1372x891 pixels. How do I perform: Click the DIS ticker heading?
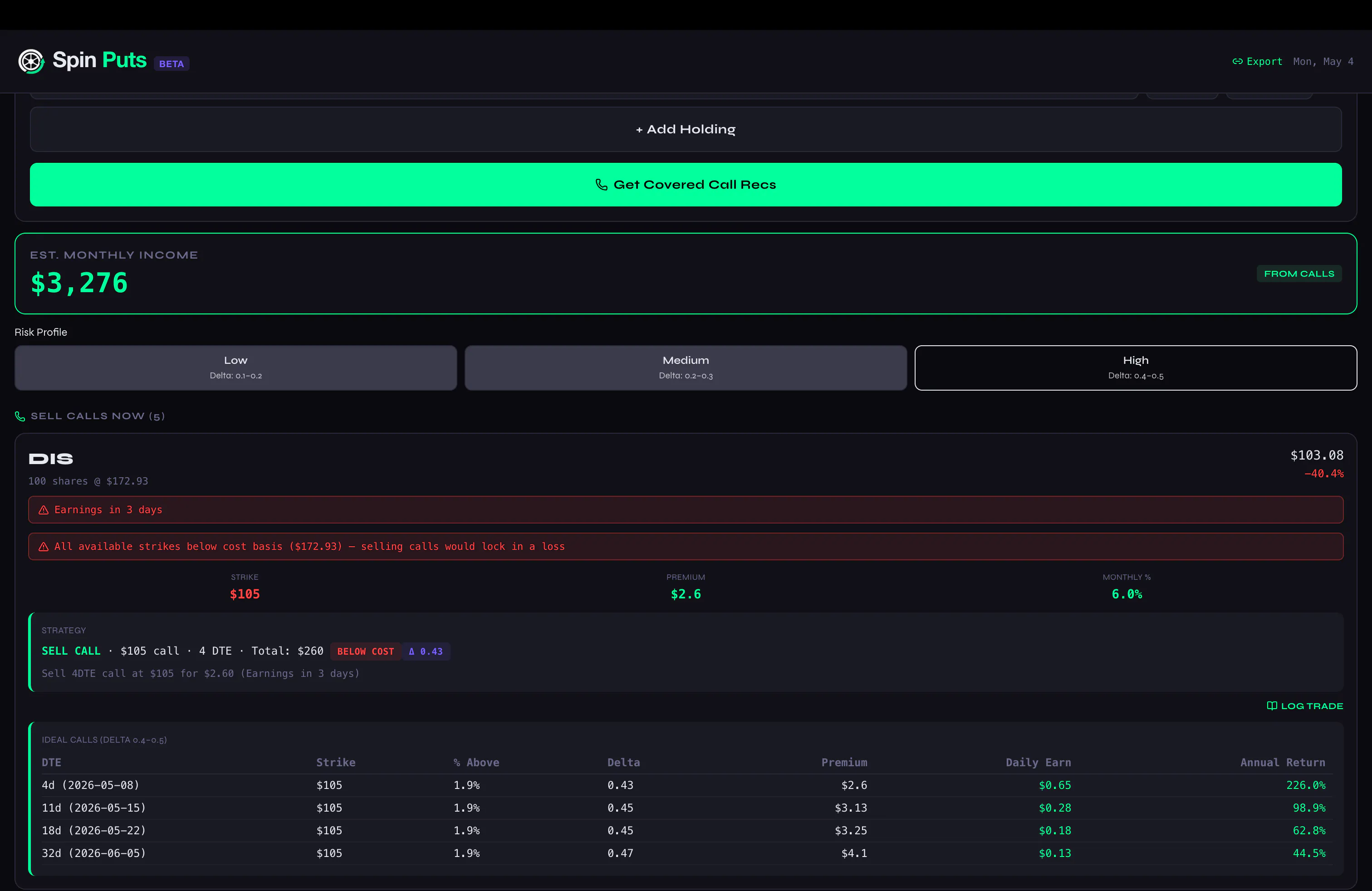[51, 459]
